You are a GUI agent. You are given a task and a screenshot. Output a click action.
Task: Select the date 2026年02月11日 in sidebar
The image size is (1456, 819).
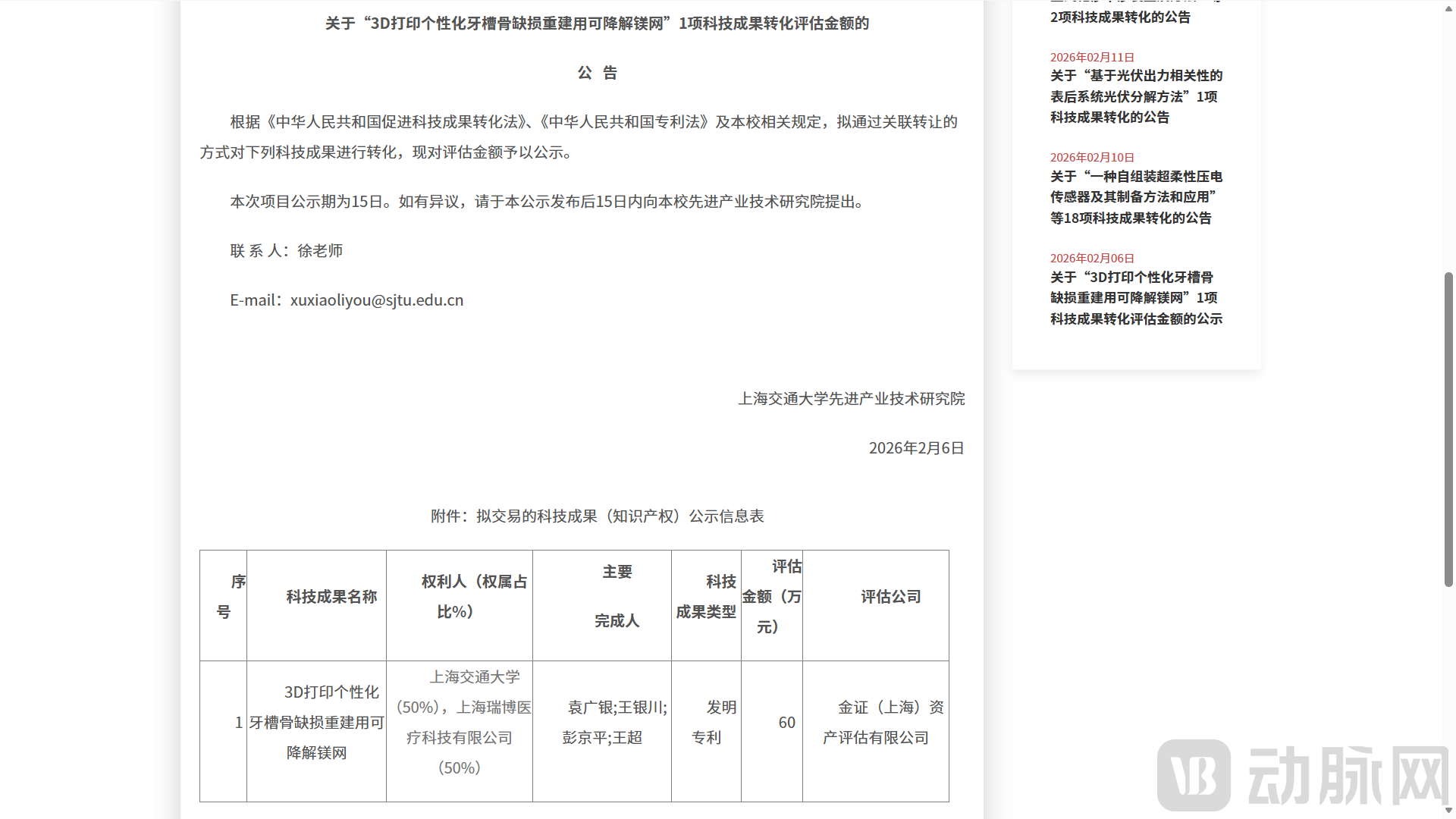coord(1092,56)
